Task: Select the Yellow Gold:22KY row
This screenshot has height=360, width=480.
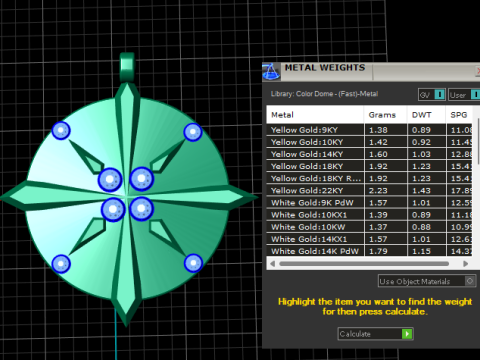Action: click(x=369, y=191)
